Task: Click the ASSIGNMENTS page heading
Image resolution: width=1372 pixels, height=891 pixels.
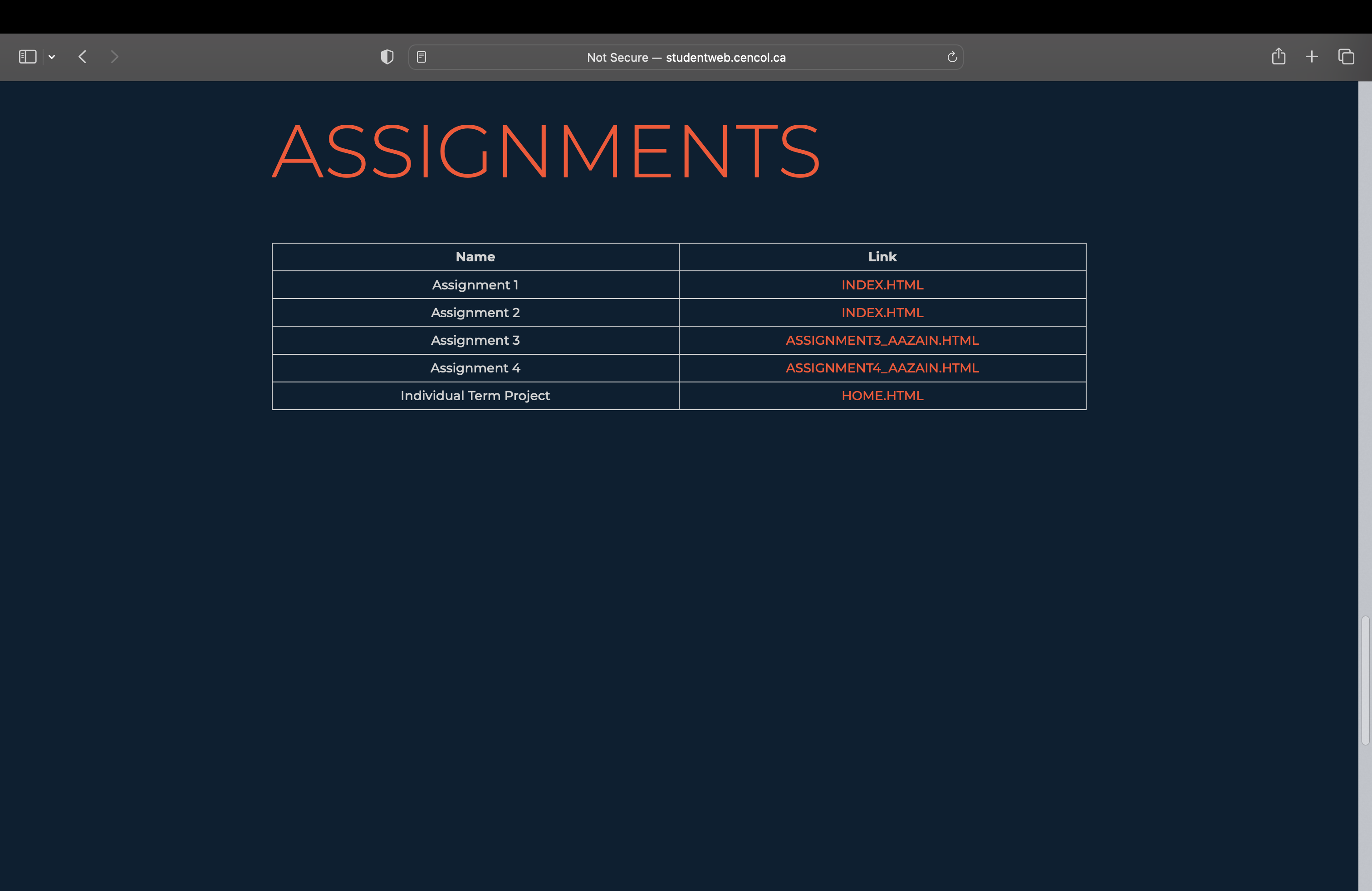Action: pos(546,151)
